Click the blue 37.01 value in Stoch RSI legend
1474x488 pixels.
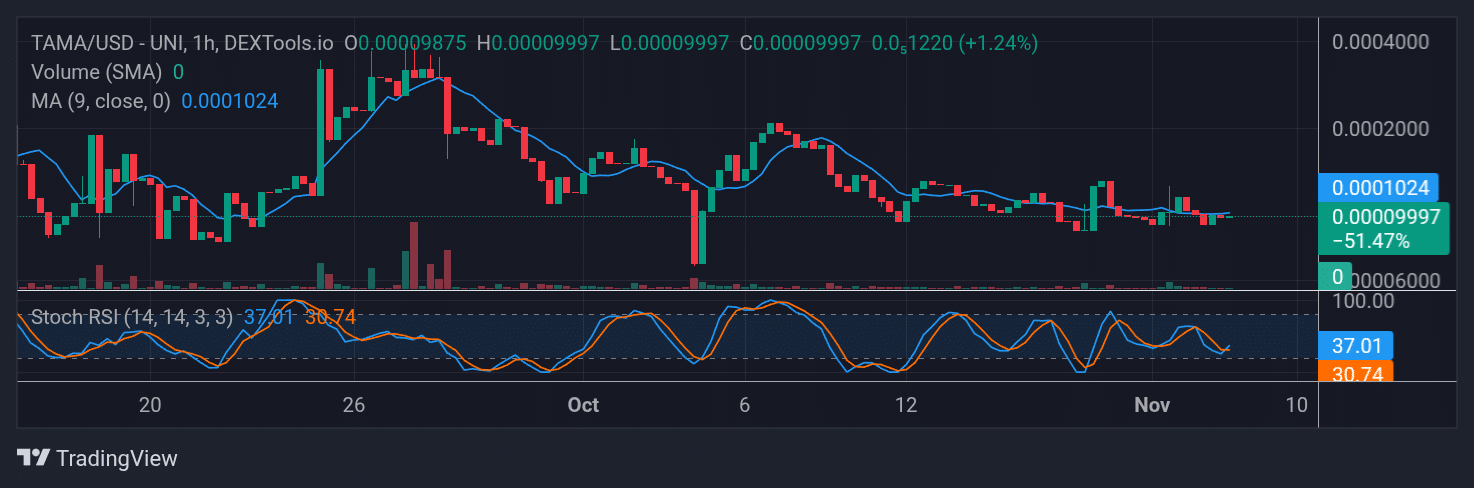(267, 317)
